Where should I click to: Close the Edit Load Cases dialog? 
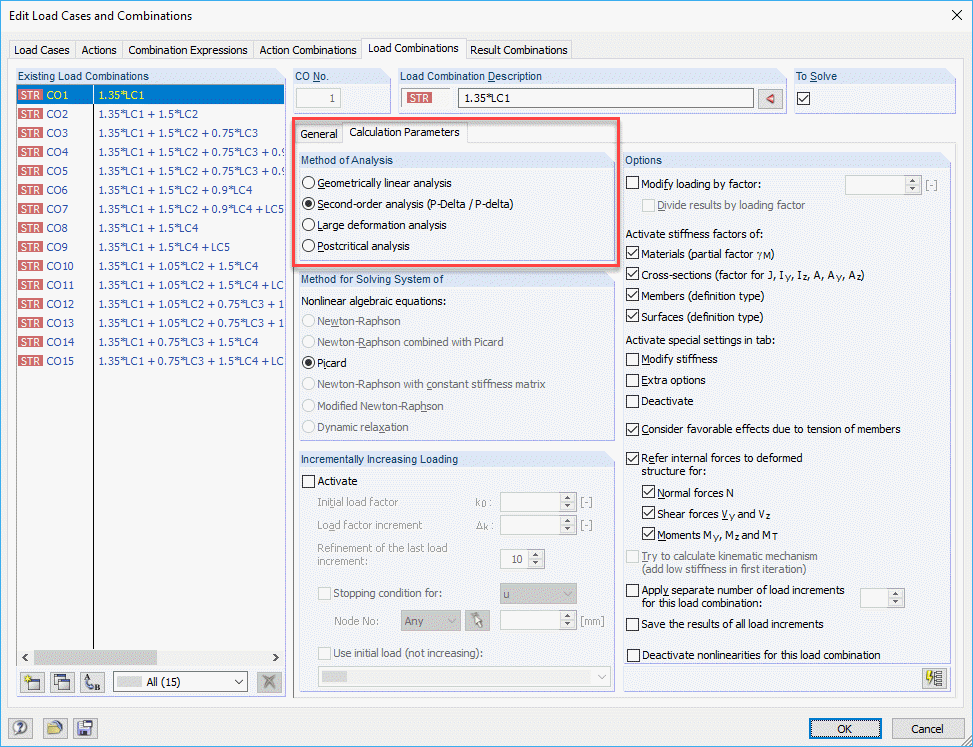click(956, 16)
